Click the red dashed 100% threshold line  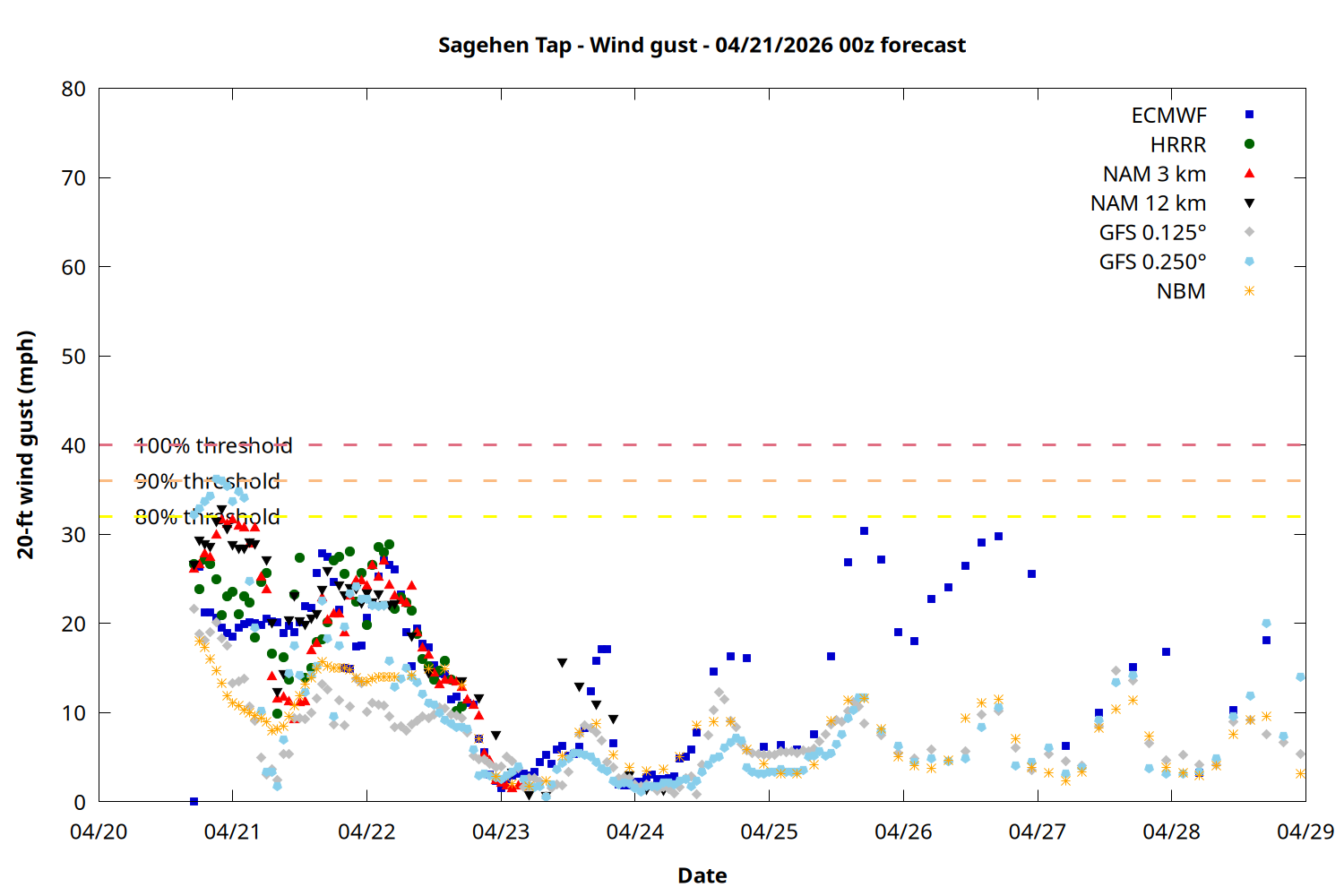717,444
